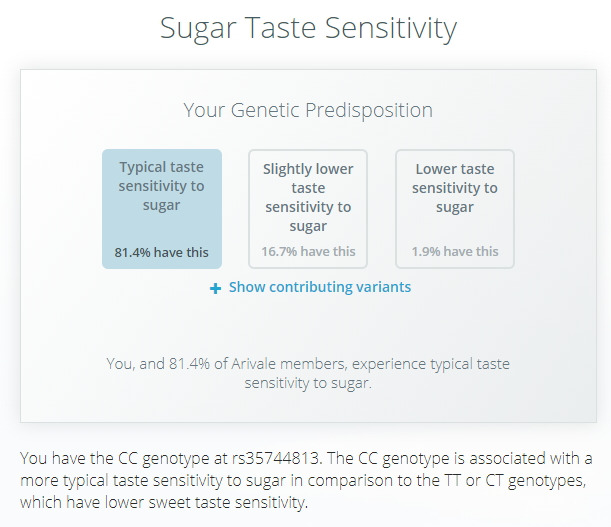Viewport: 611px width, 527px height.
Task: Click the rs35744813 genotype explanation paragraph
Action: pyautogui.click(x=306, y=480)
